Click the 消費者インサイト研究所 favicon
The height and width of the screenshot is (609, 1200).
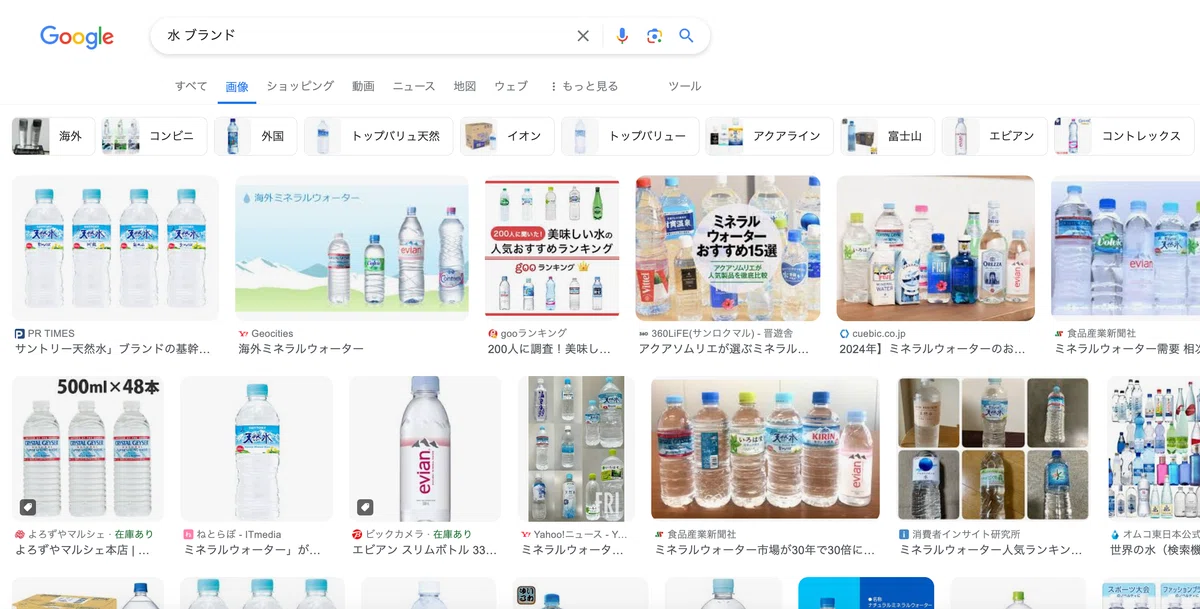[x=904, y=535]
